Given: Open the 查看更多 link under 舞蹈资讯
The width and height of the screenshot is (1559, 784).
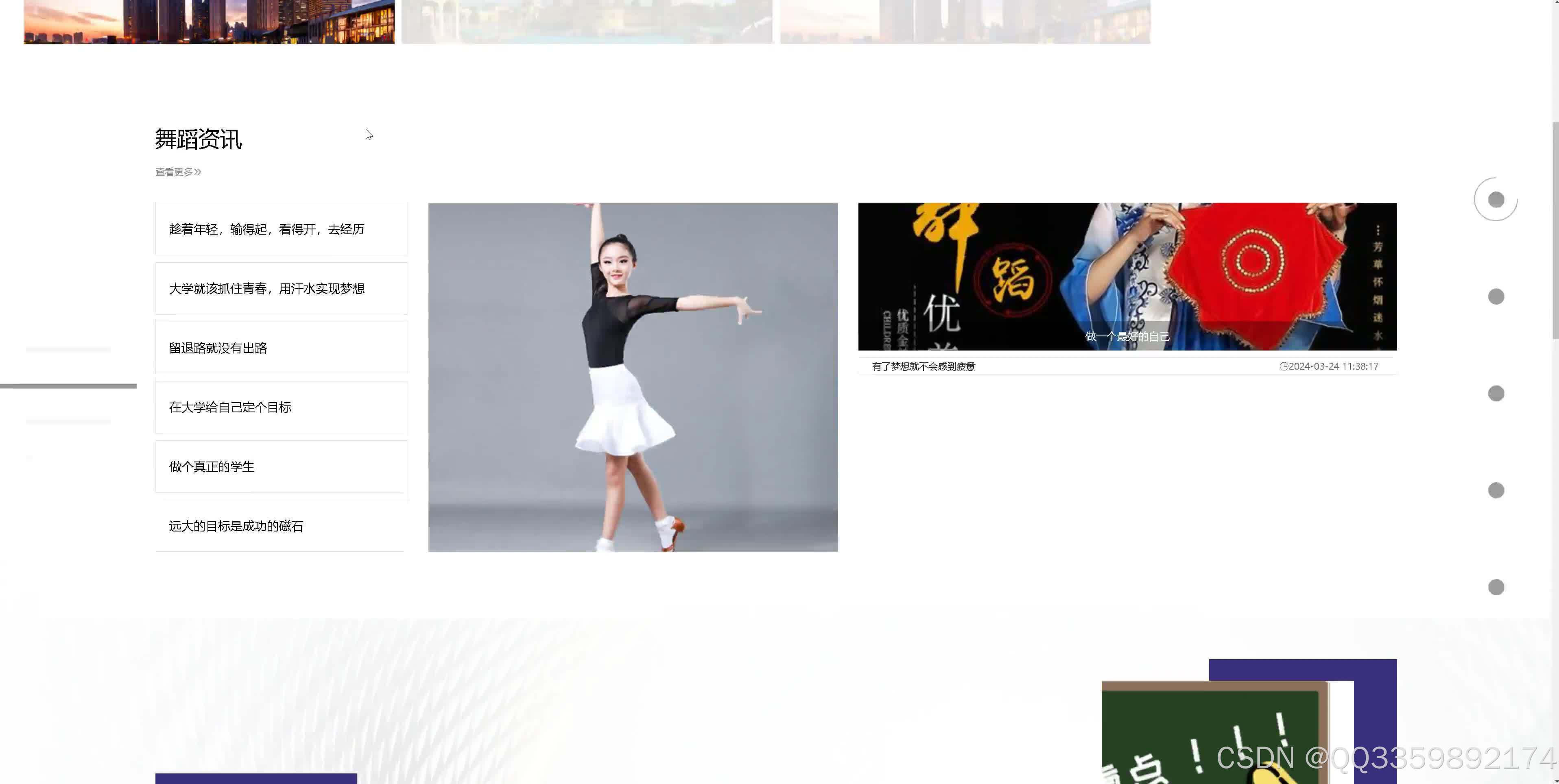Looking at the screenshot, I should tap(174, 172).
